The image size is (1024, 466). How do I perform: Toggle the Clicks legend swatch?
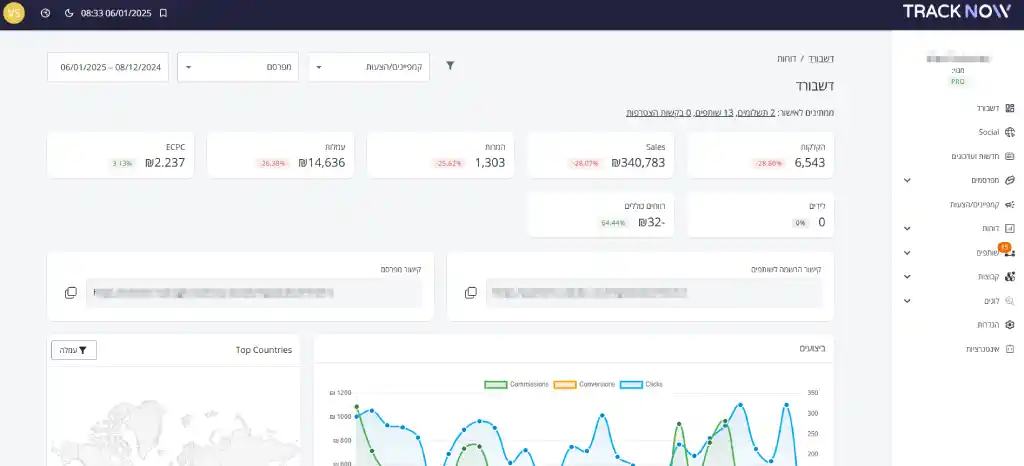pyautogui.click(x=631, y=384)
